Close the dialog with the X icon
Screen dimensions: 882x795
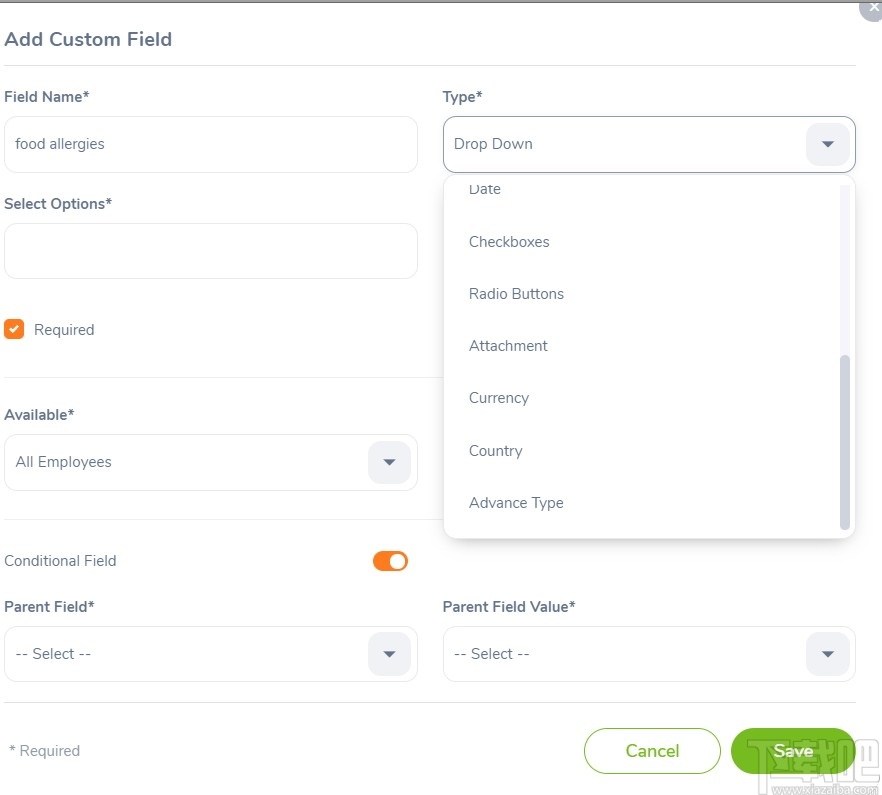(872, 8)
